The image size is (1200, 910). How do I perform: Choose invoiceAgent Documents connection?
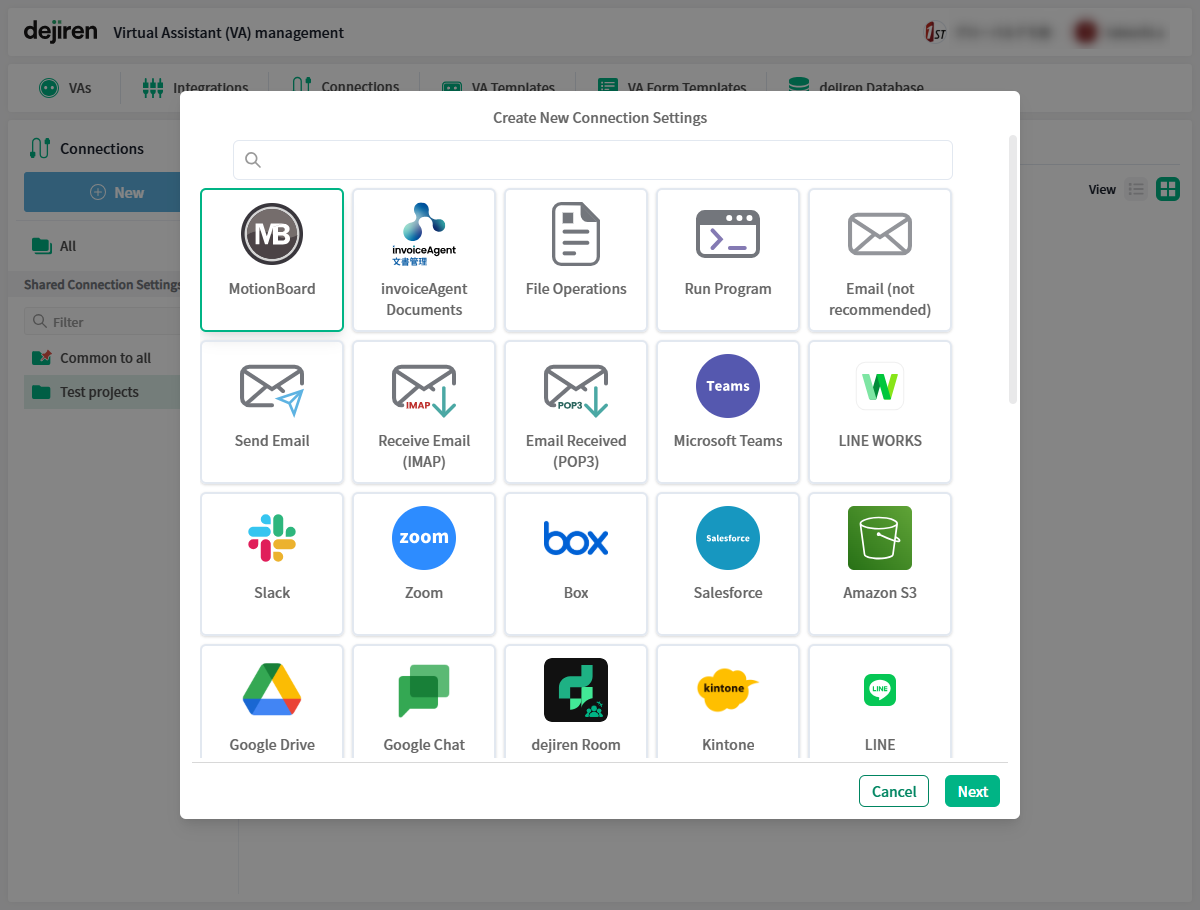tap(424, 260)
